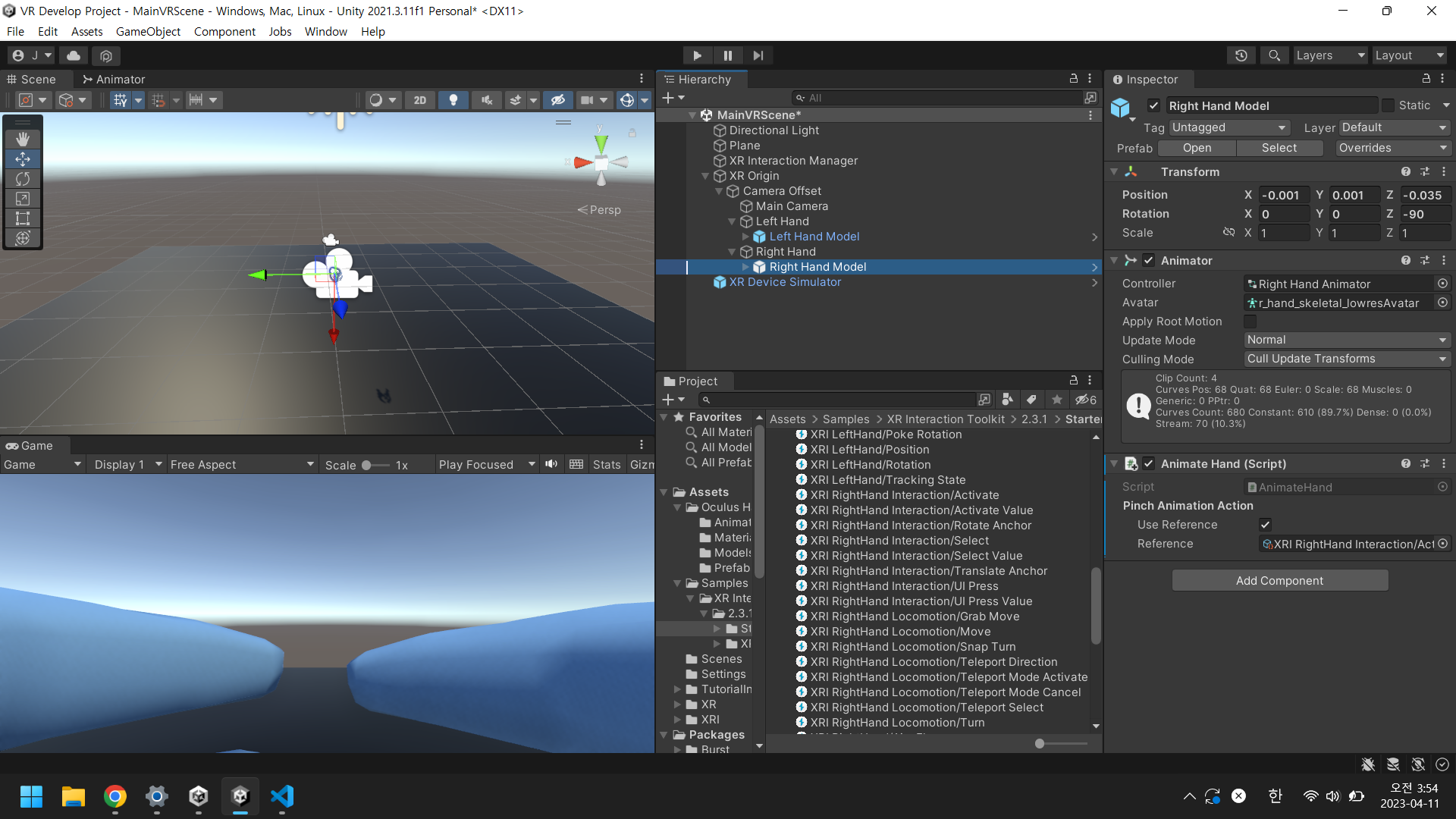The image size is (1456, 819).
Task: Open the Assets menu
Action: point(86,31)
